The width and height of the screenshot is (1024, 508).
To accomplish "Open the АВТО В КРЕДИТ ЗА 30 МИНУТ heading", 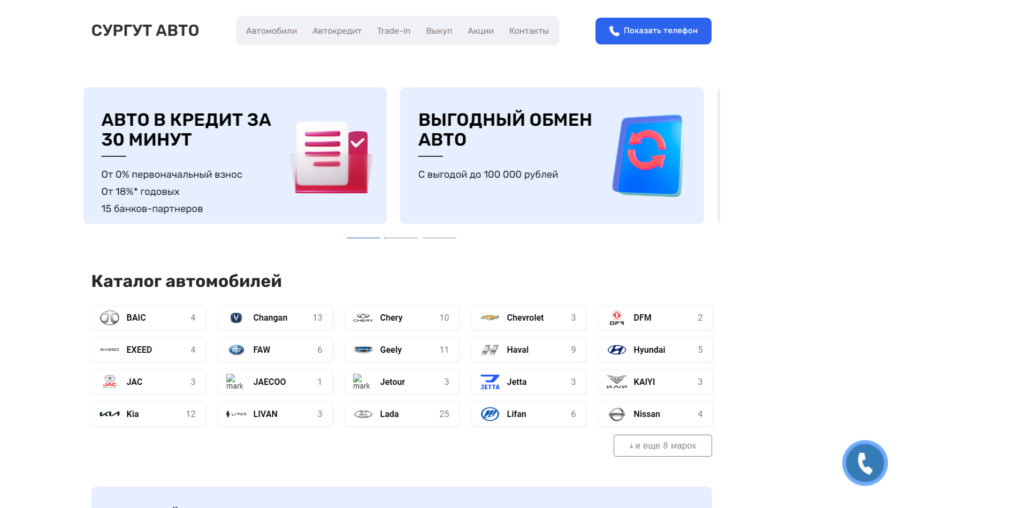I will tap(186, 129).
